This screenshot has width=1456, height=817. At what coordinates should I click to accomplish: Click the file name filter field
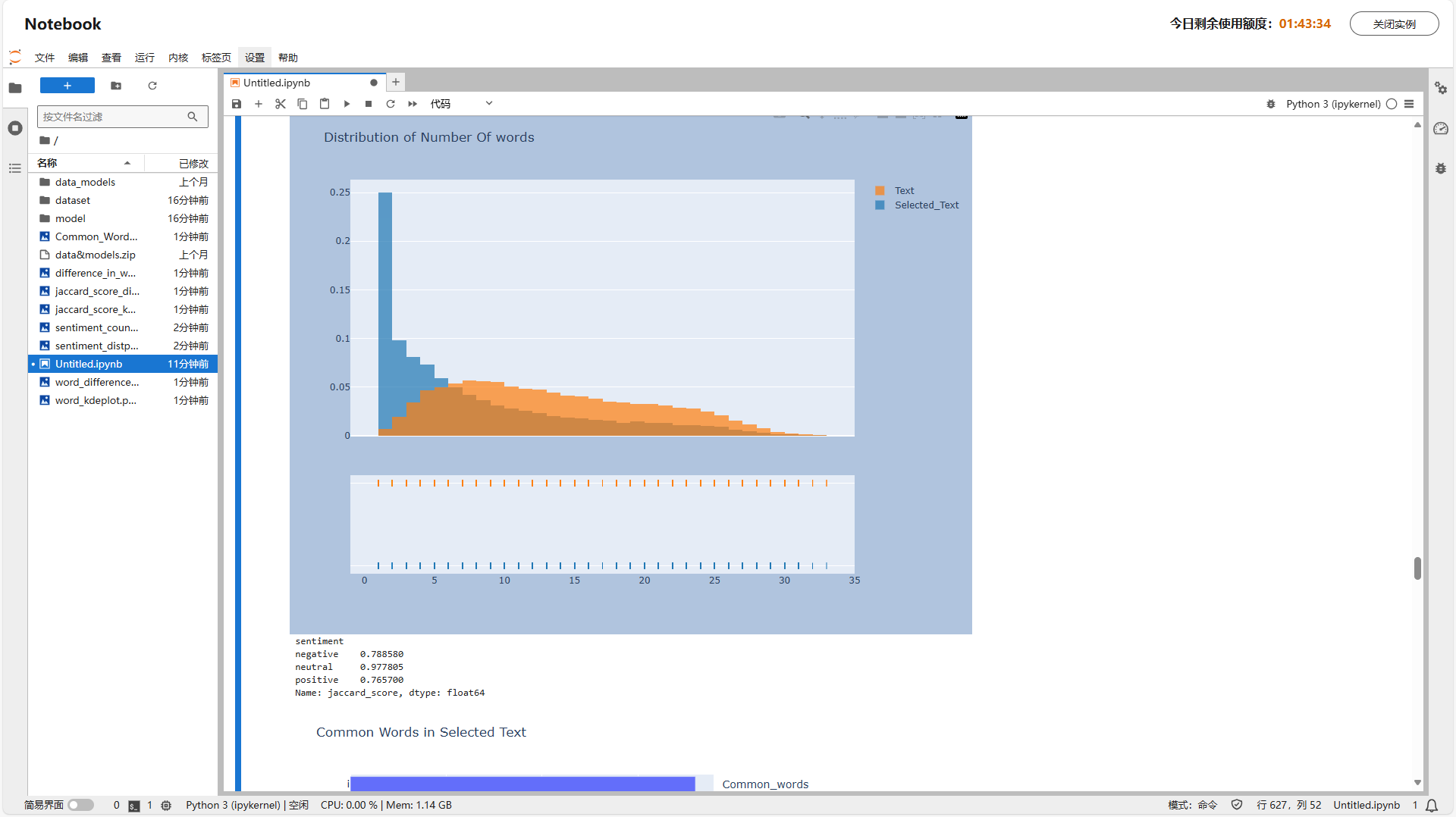122,117
